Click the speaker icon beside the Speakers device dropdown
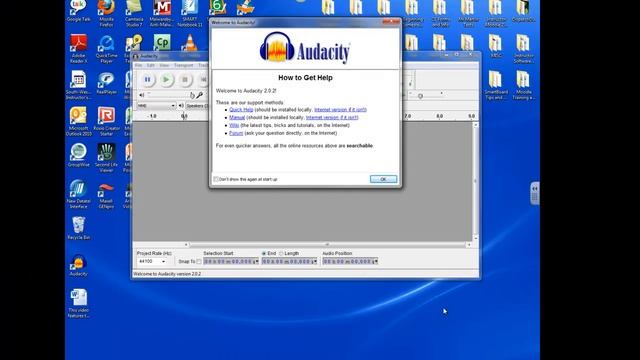 coord(181,106)
